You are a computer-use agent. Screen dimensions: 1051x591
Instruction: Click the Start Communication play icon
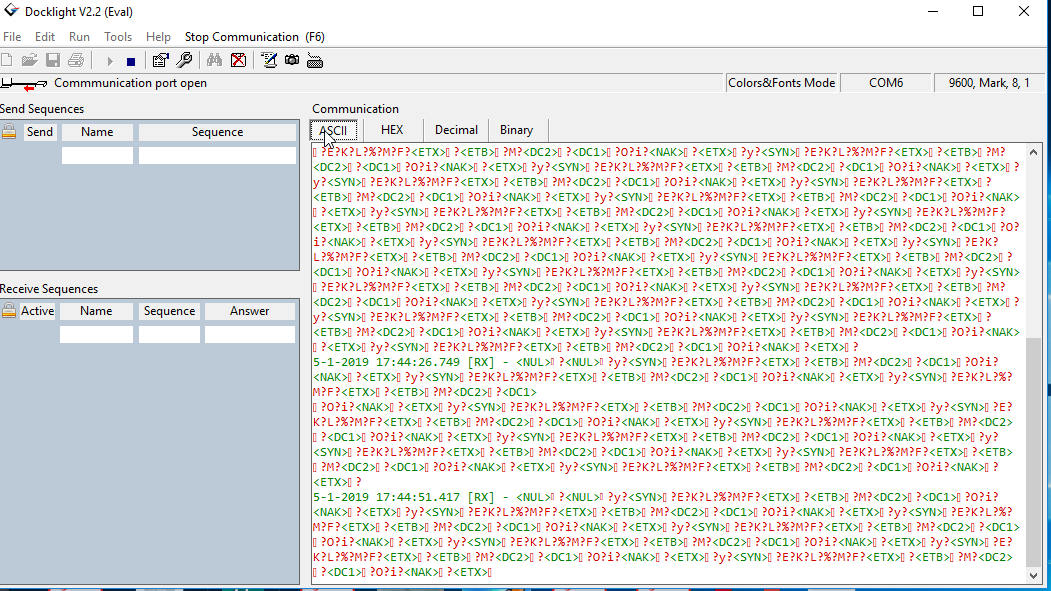(110, 61)
